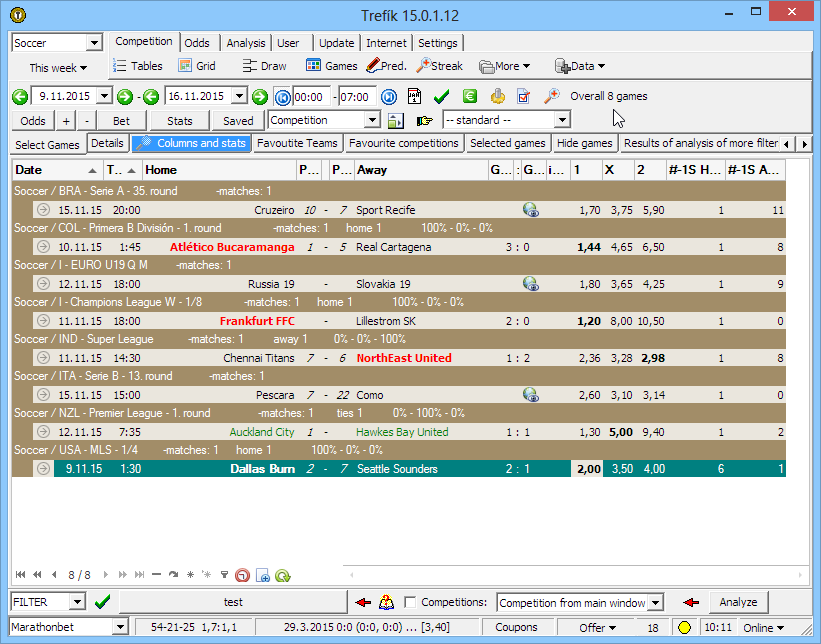The image size is (821, 644).
Task: Click the yellow circle indicator in status bar
Action: coord(685,628)
